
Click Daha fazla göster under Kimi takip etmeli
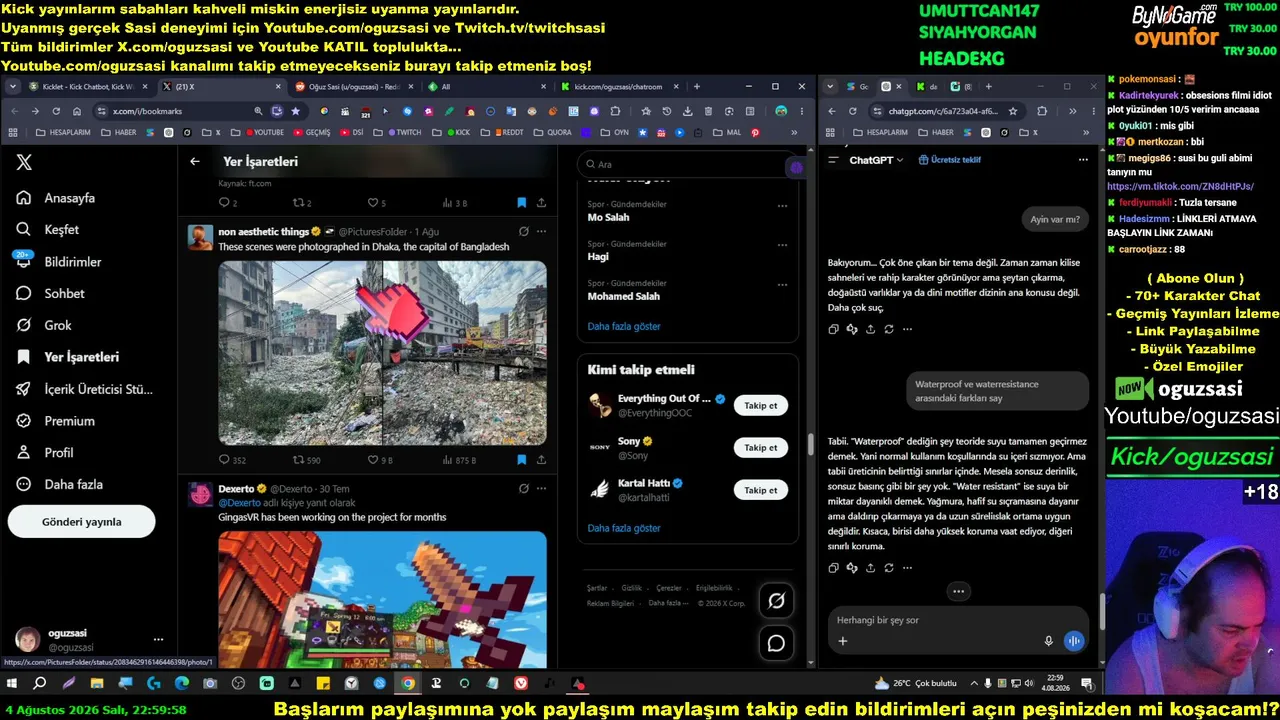624,528
